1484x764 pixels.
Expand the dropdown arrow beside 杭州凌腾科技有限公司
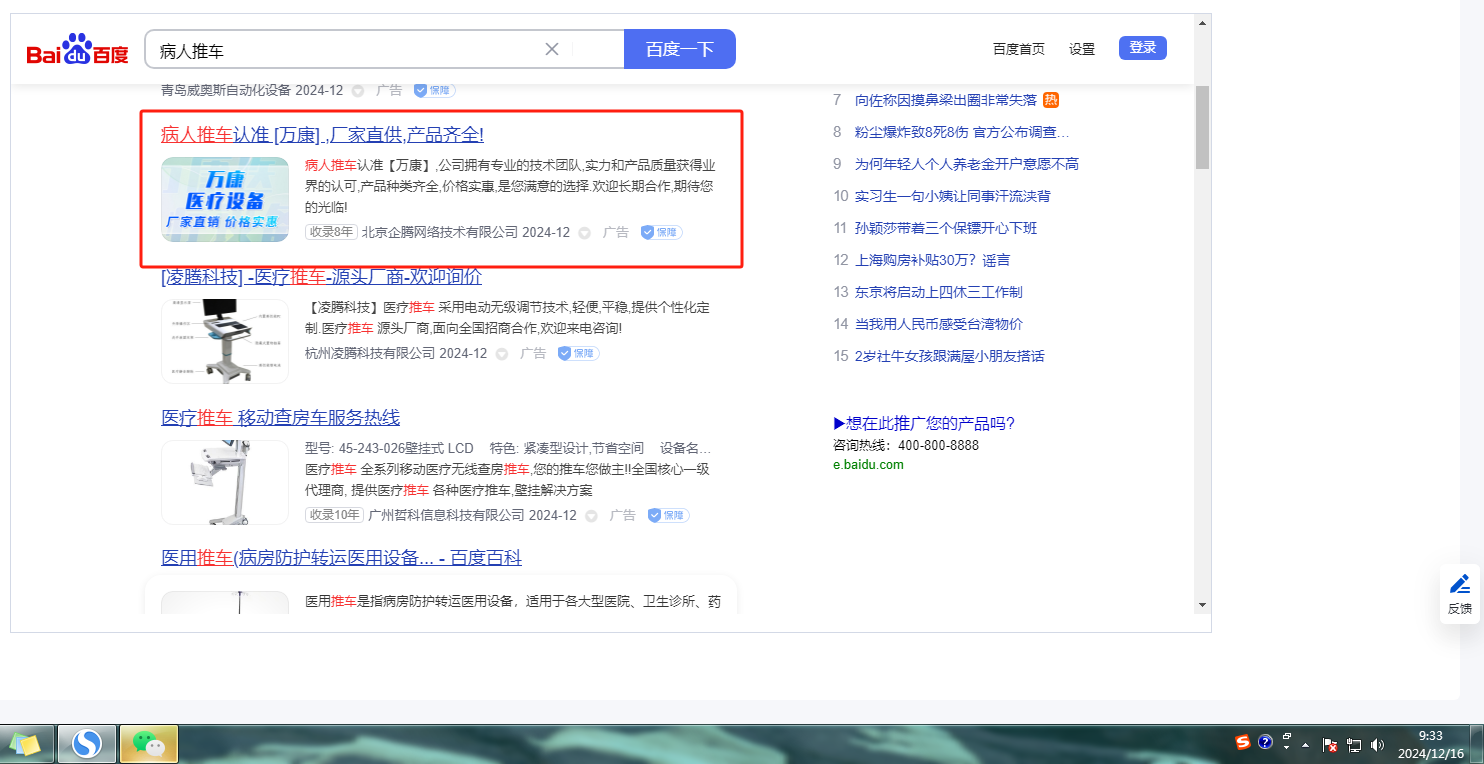pyautogui.click(x=502, y=354)
